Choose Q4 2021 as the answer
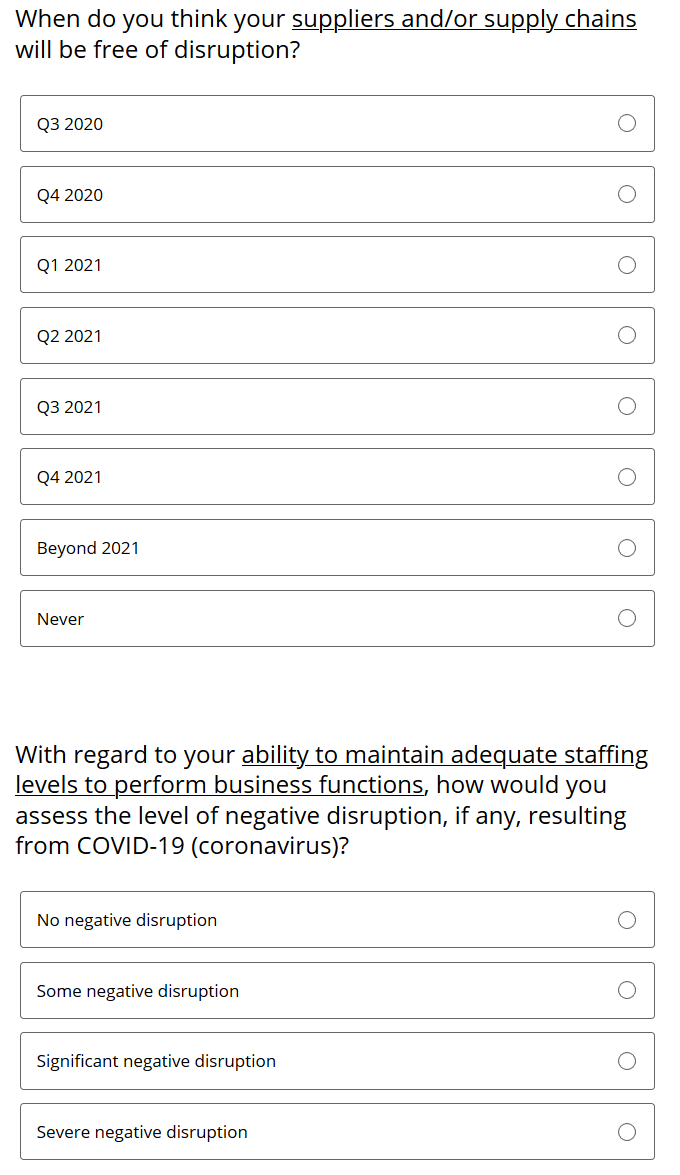The image size is (680, 1175). [x=627, y=477]
